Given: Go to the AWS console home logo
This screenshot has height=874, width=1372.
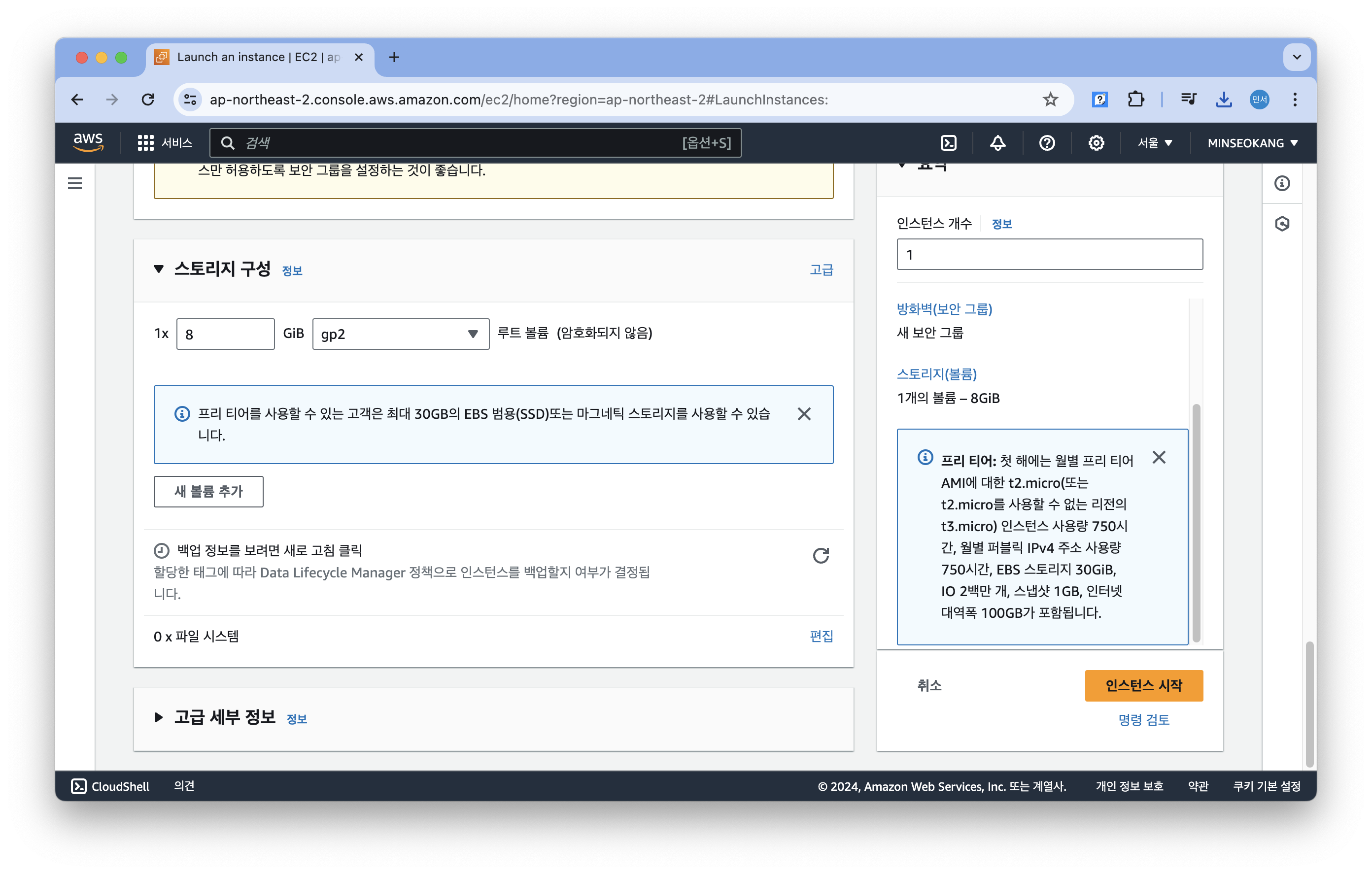Looking at the screenshot, I should point(88,142).
